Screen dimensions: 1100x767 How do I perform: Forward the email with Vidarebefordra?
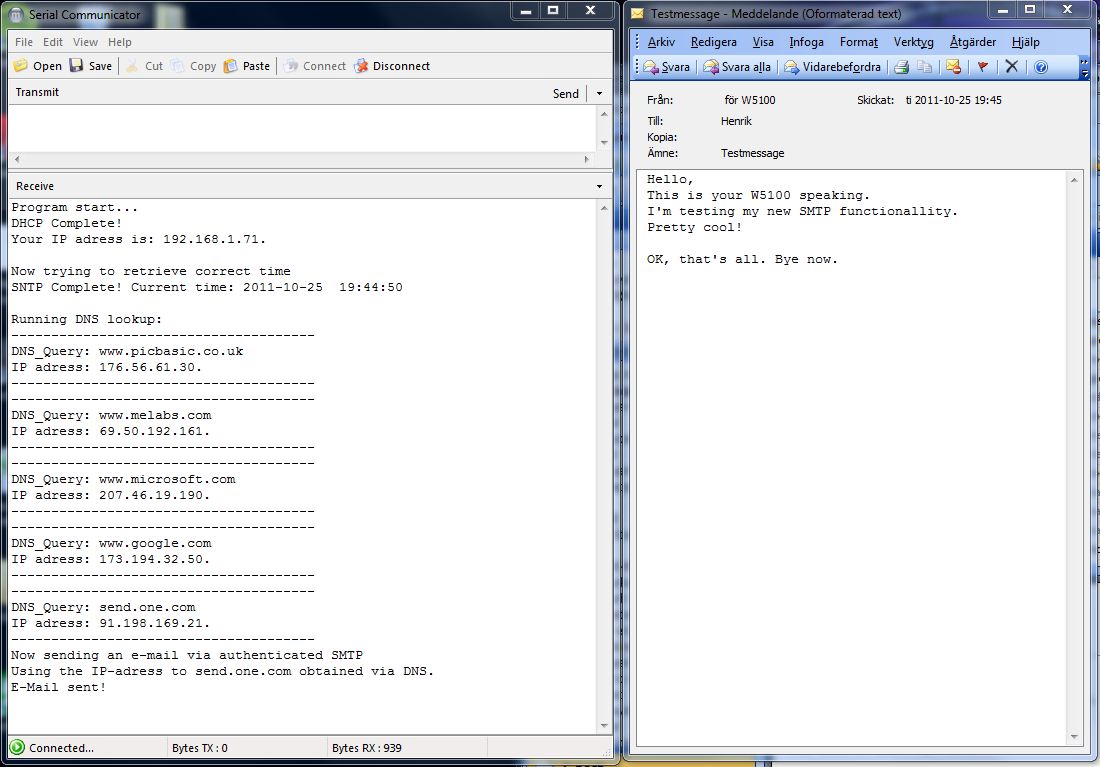(832, 67)
